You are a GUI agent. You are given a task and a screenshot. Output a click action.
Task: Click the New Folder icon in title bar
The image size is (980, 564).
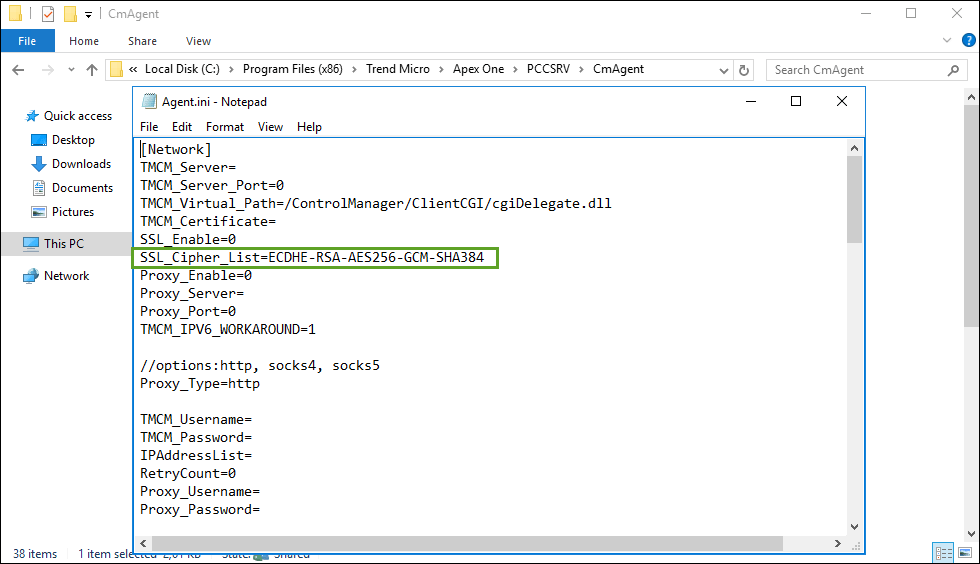click(x=69, y=14)
